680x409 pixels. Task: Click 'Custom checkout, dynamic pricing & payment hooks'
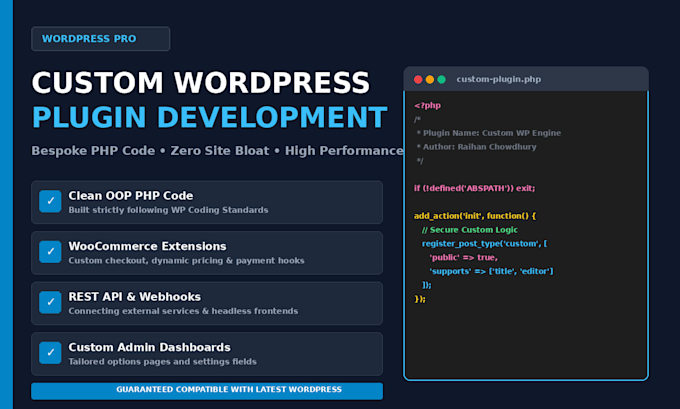(x=186, y=260)
